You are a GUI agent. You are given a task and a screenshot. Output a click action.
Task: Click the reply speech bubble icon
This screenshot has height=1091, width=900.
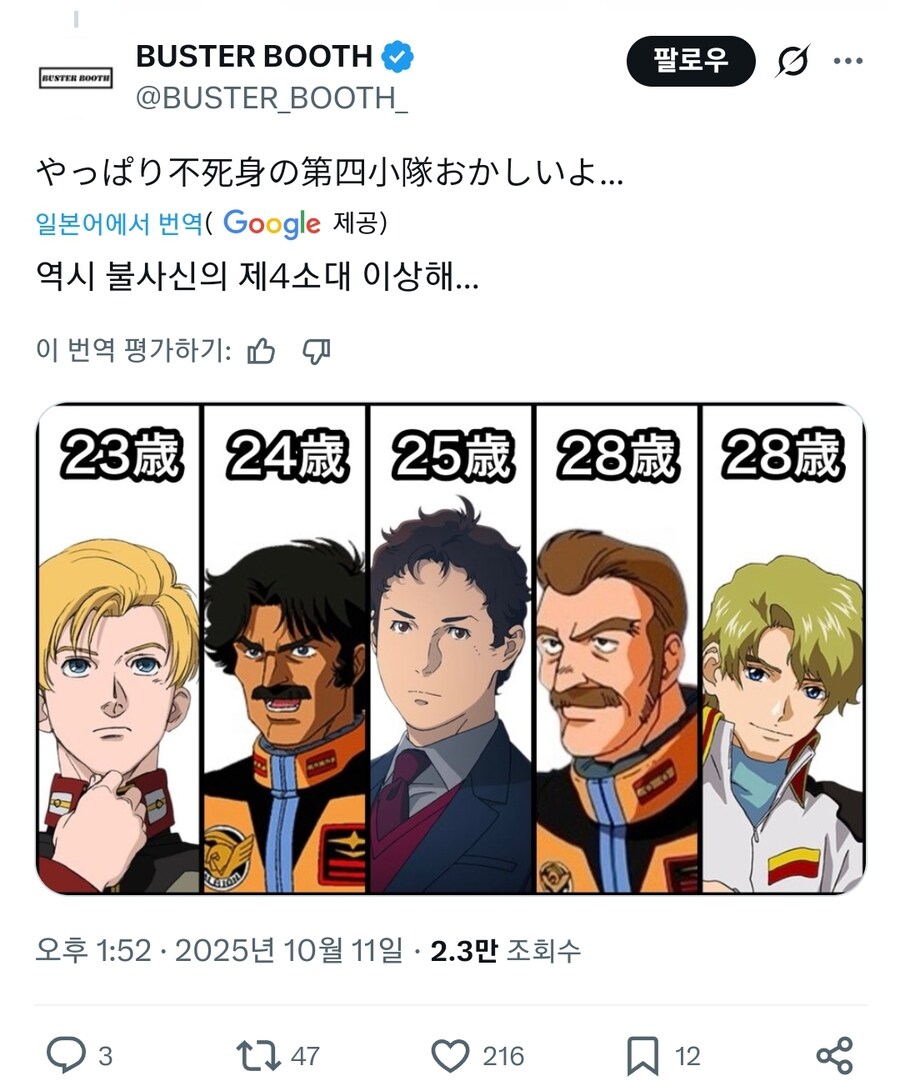[66, 1055]
